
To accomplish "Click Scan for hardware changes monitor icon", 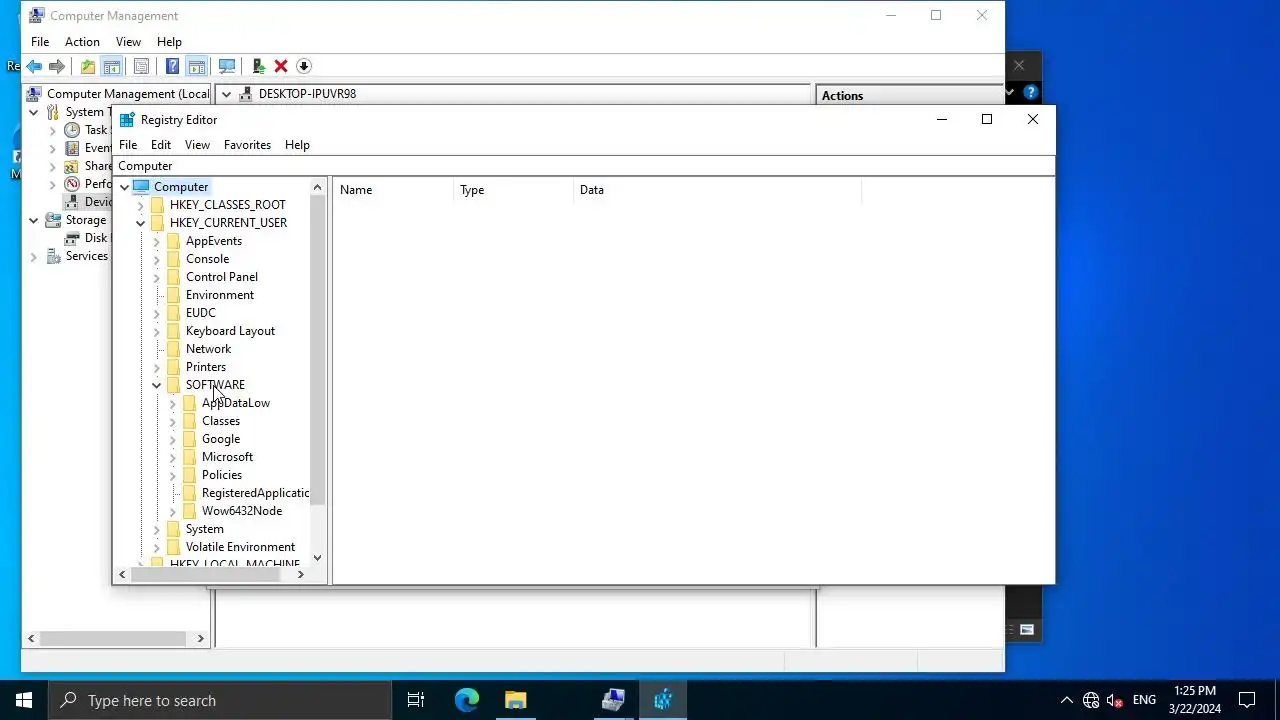I will [227, 67].
